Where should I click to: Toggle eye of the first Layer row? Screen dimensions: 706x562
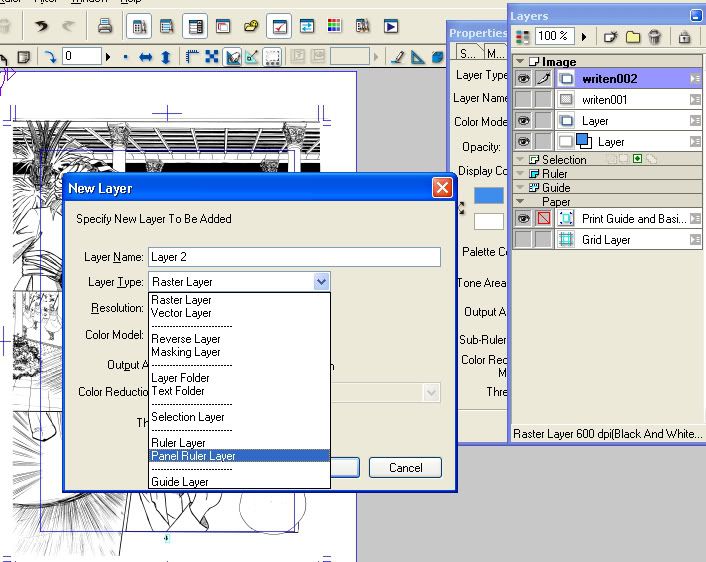(523, 121)
